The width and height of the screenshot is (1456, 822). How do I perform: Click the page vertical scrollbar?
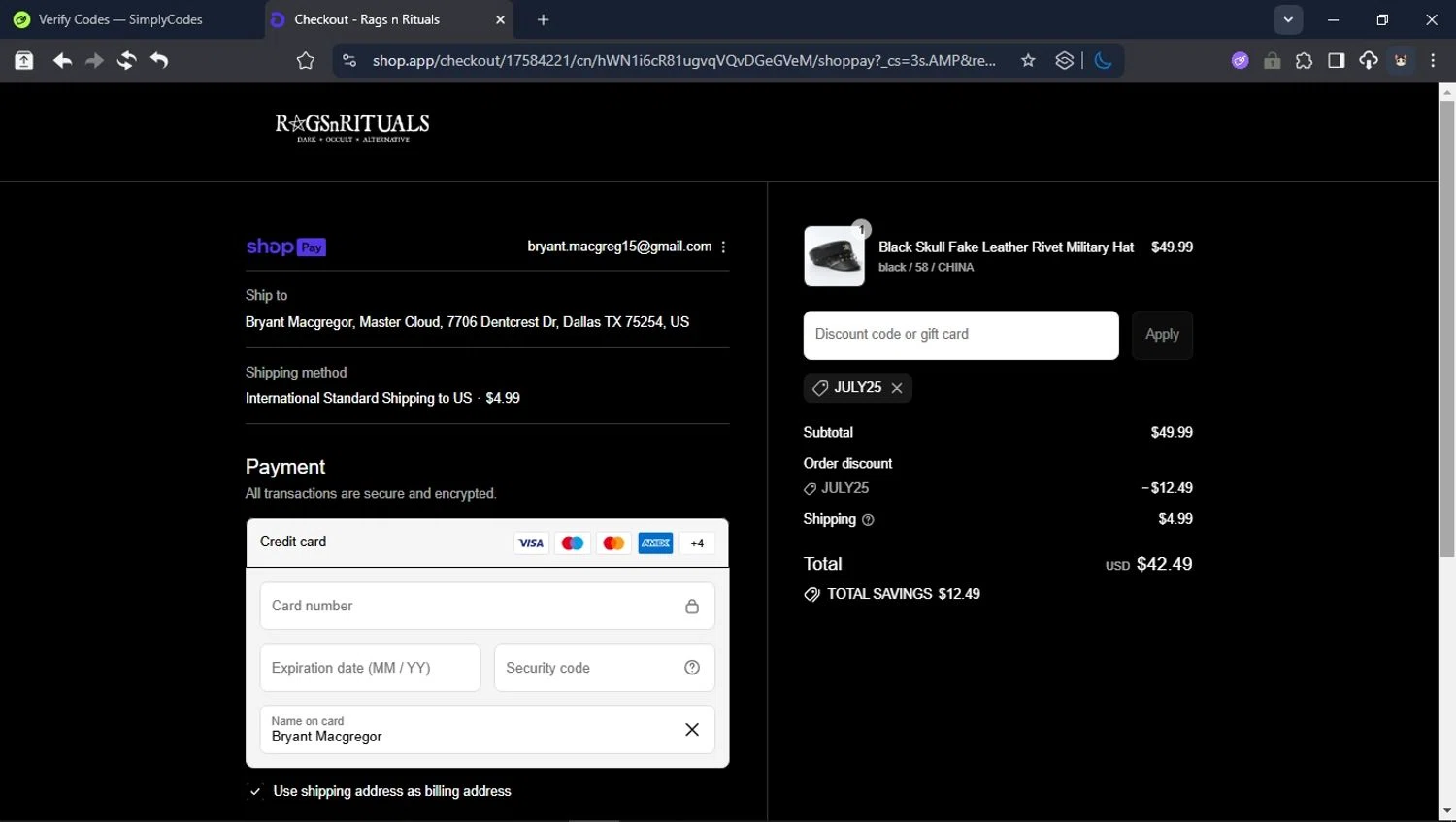(x=1446, y=330)
